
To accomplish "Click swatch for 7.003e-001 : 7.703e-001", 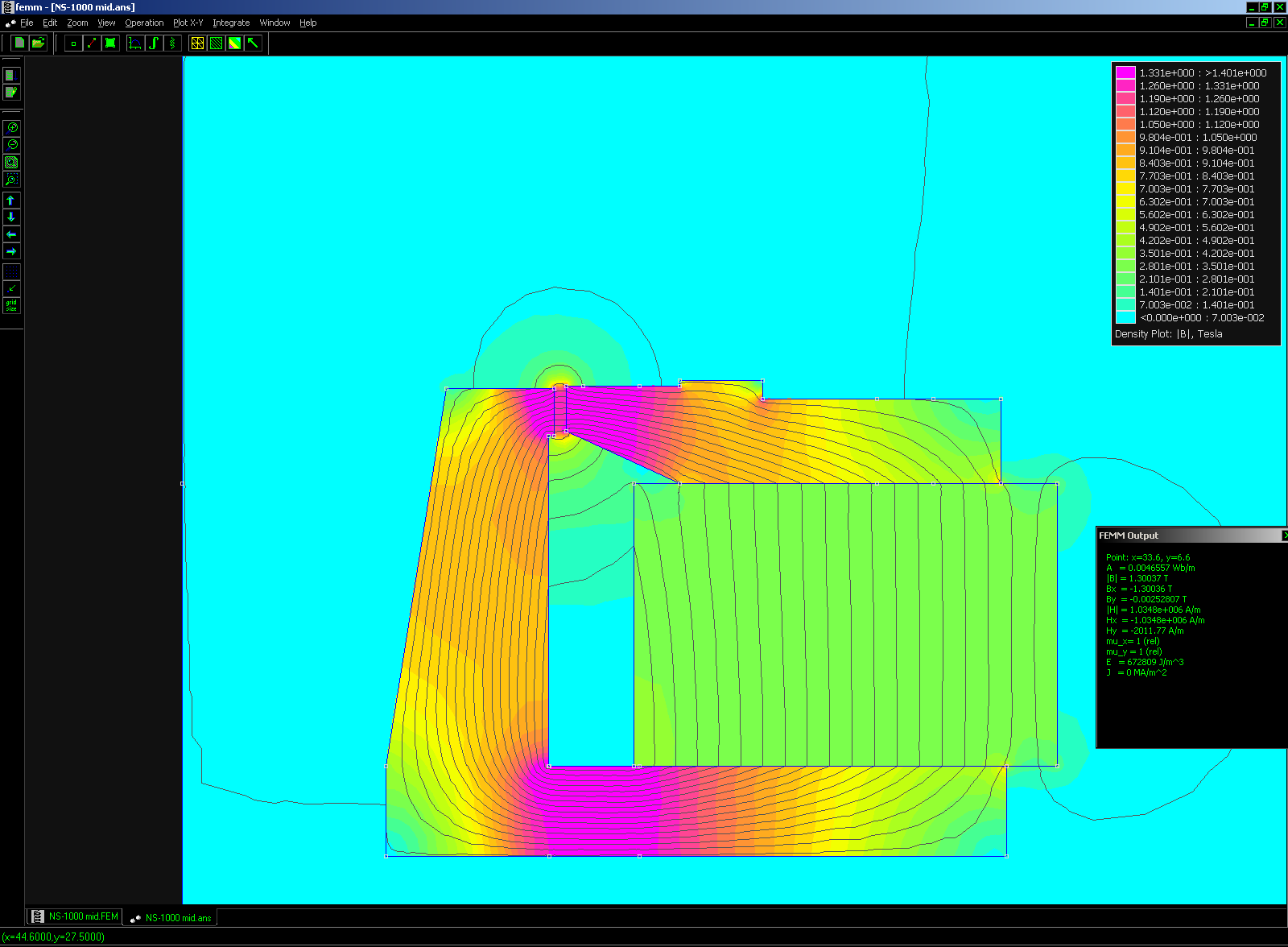I will 1125,188.
